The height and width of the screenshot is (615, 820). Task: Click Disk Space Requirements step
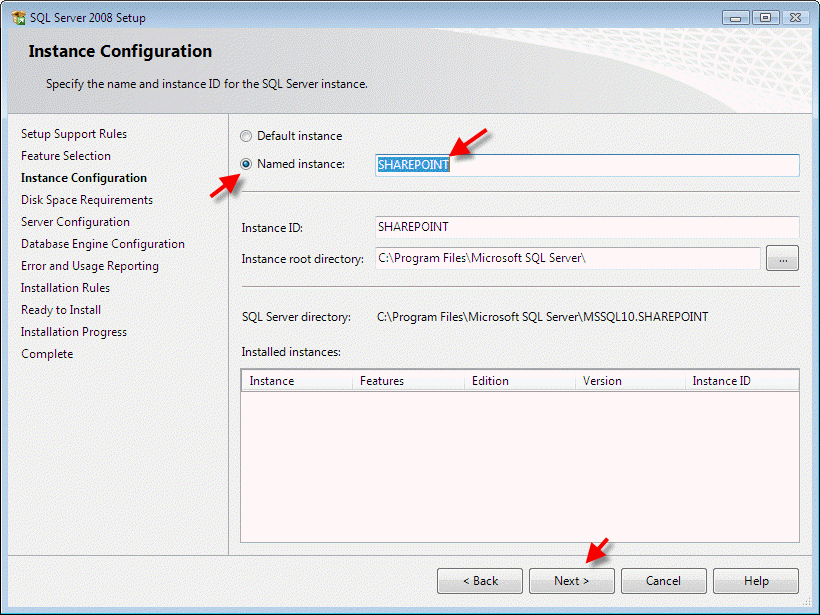tap(87, 200)
